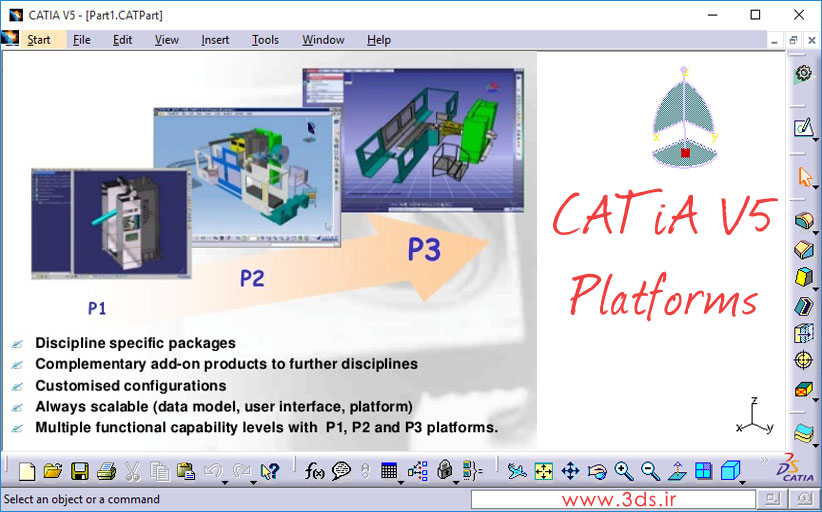Screen dimensions: 822x512
Task: Click the angled channel icon below the yellow block
Action: pos(803,306)
